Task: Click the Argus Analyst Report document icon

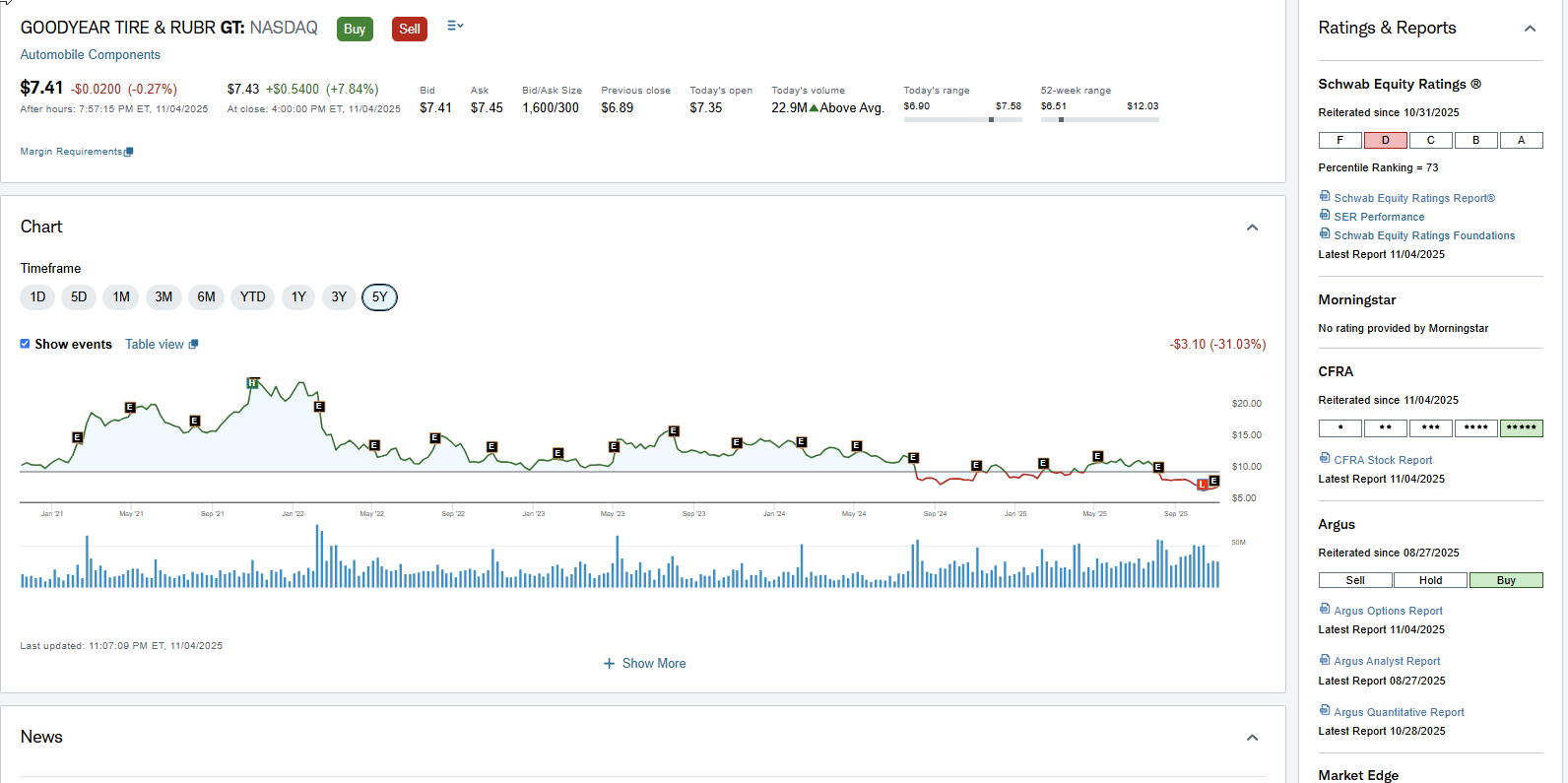Action: click(1325, 660)
